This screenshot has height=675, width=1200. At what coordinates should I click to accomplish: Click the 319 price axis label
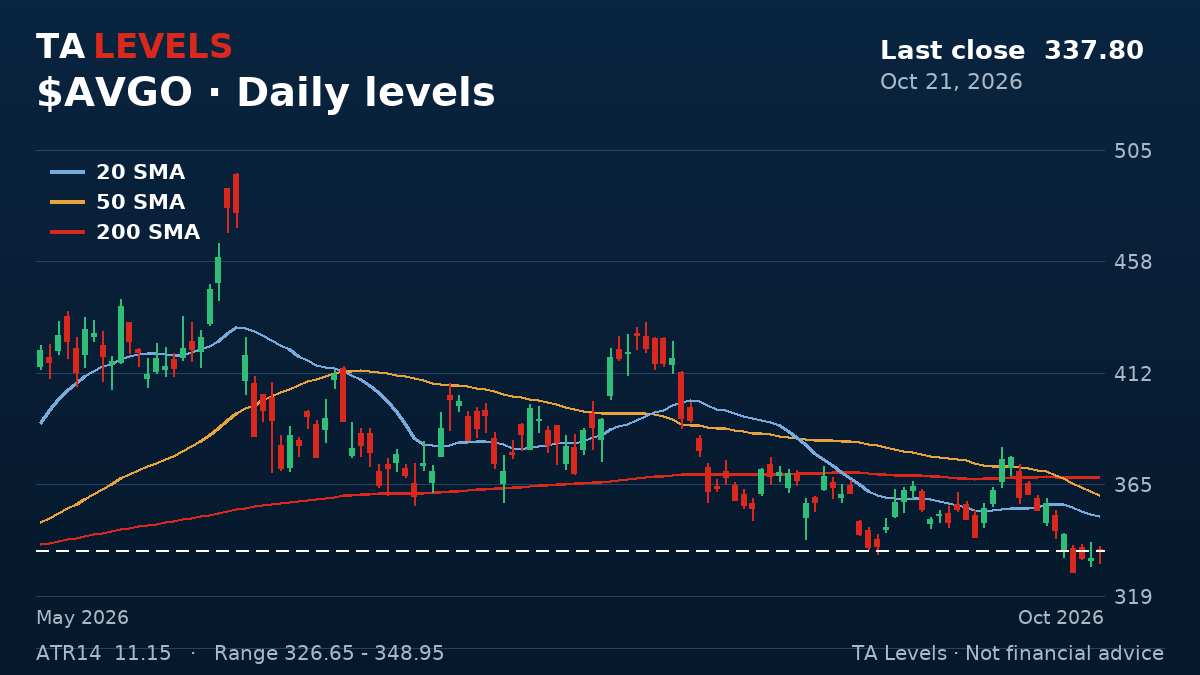tap(1133, 597)
